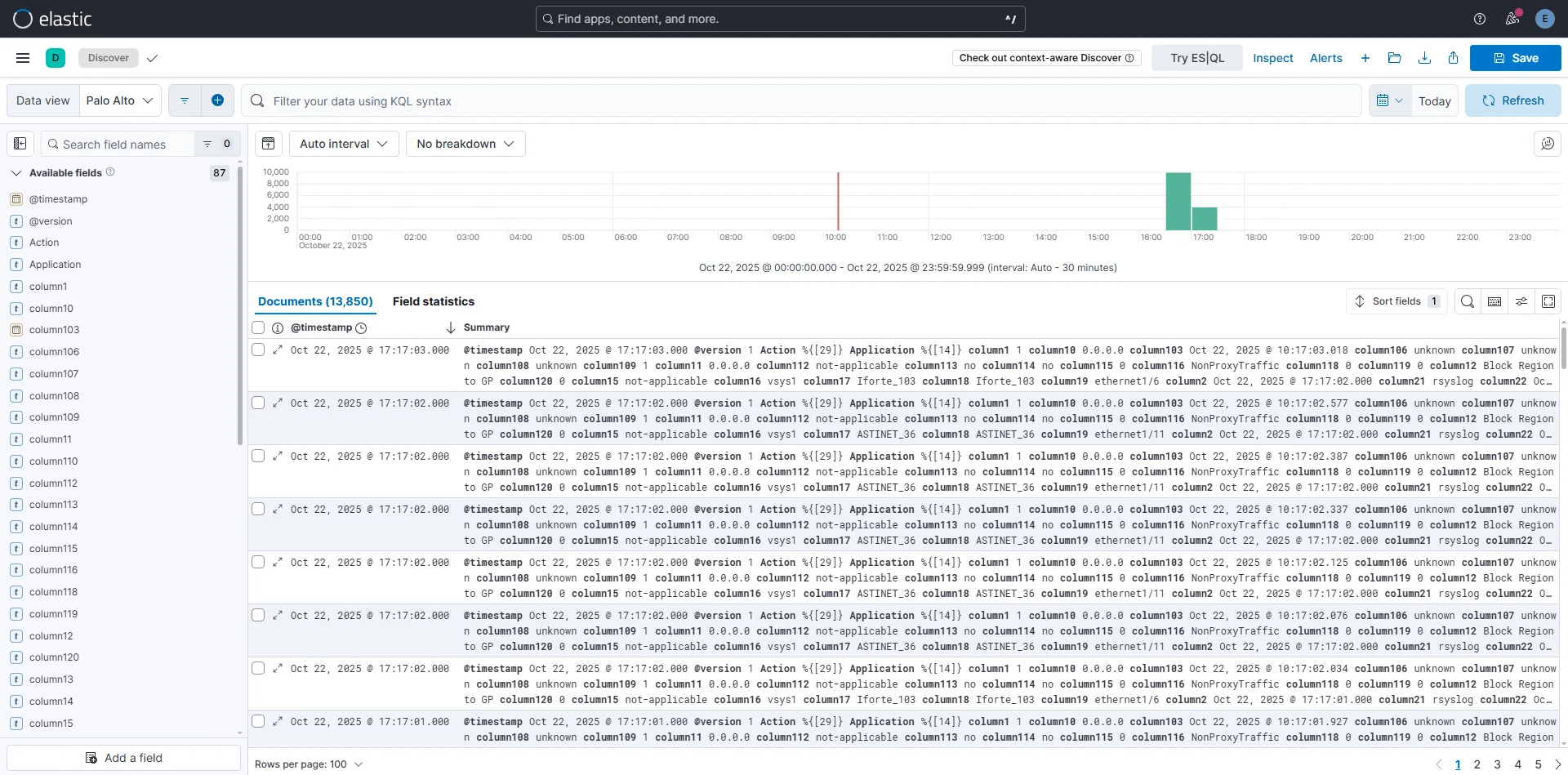Select the 17:17:01.000 row checkbox
The image size is (1568, 775).
(258, 721)
